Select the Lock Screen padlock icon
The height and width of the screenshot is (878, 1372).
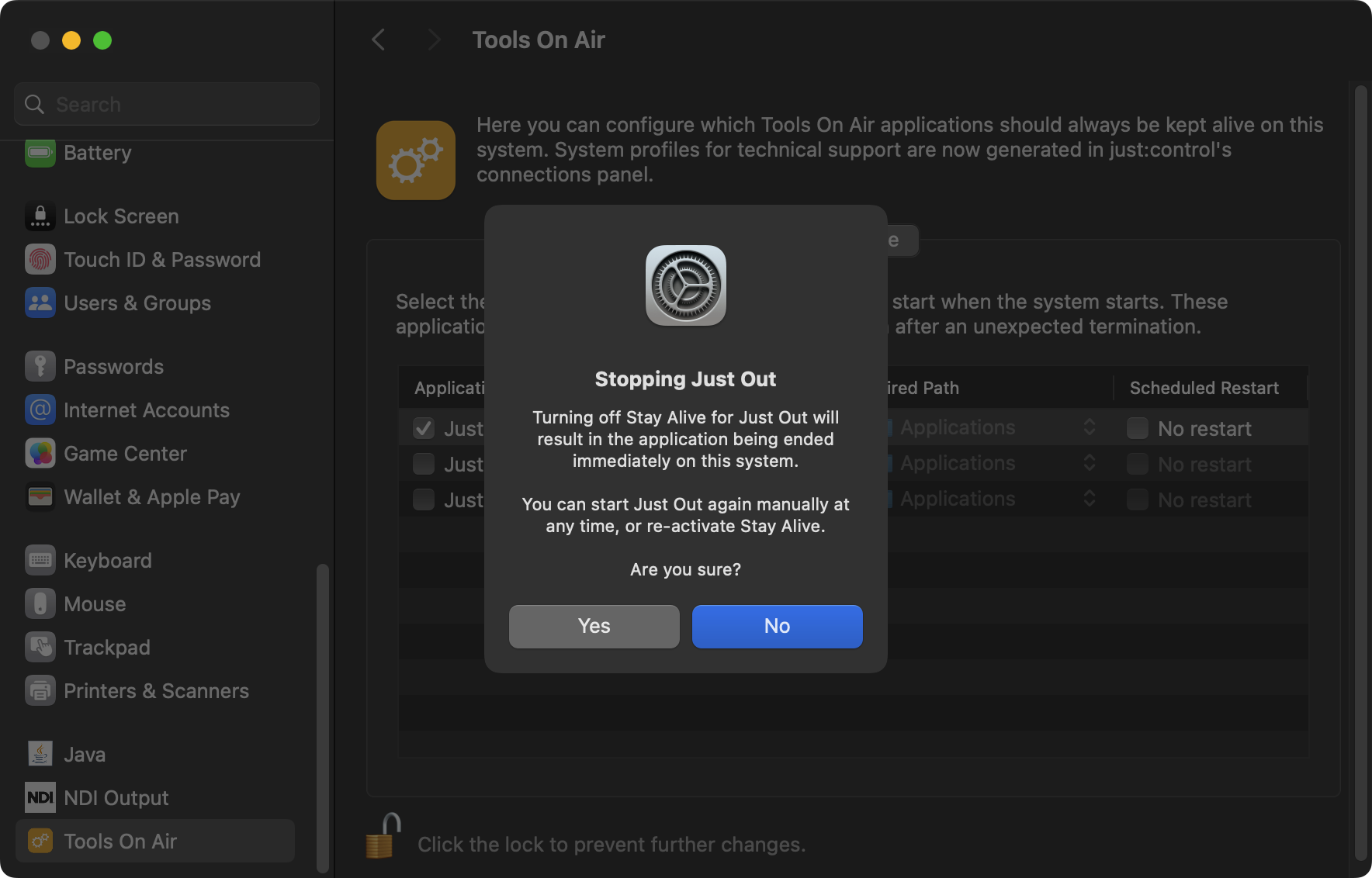(40, 216)
